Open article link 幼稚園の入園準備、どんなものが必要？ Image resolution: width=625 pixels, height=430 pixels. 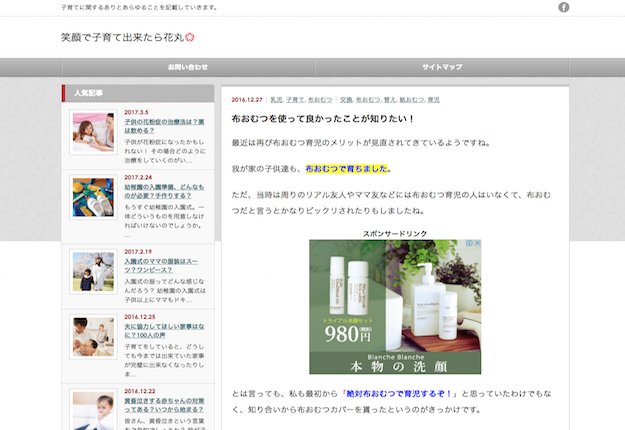(164, 191)
